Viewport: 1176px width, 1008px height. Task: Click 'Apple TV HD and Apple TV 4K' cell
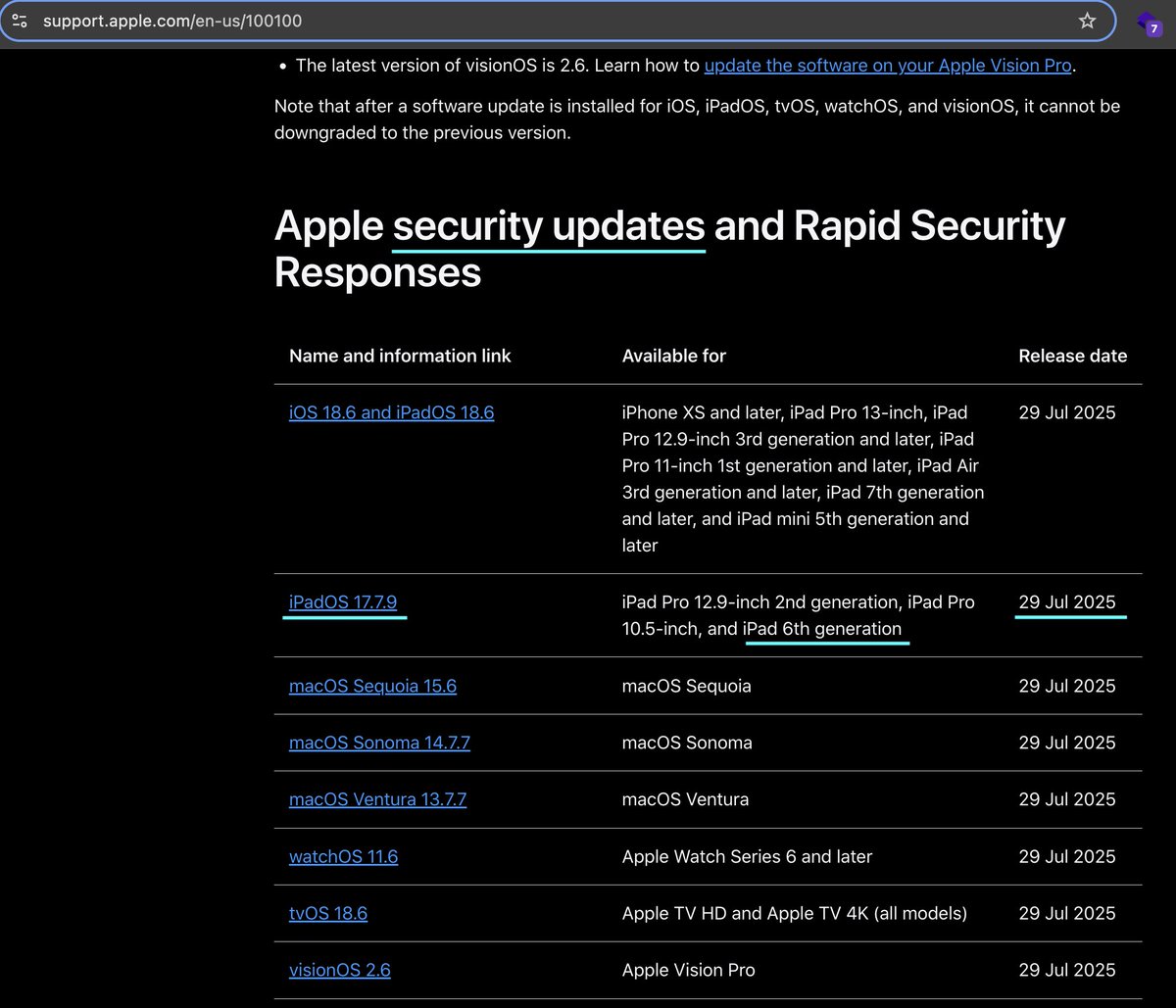(794, 913)
